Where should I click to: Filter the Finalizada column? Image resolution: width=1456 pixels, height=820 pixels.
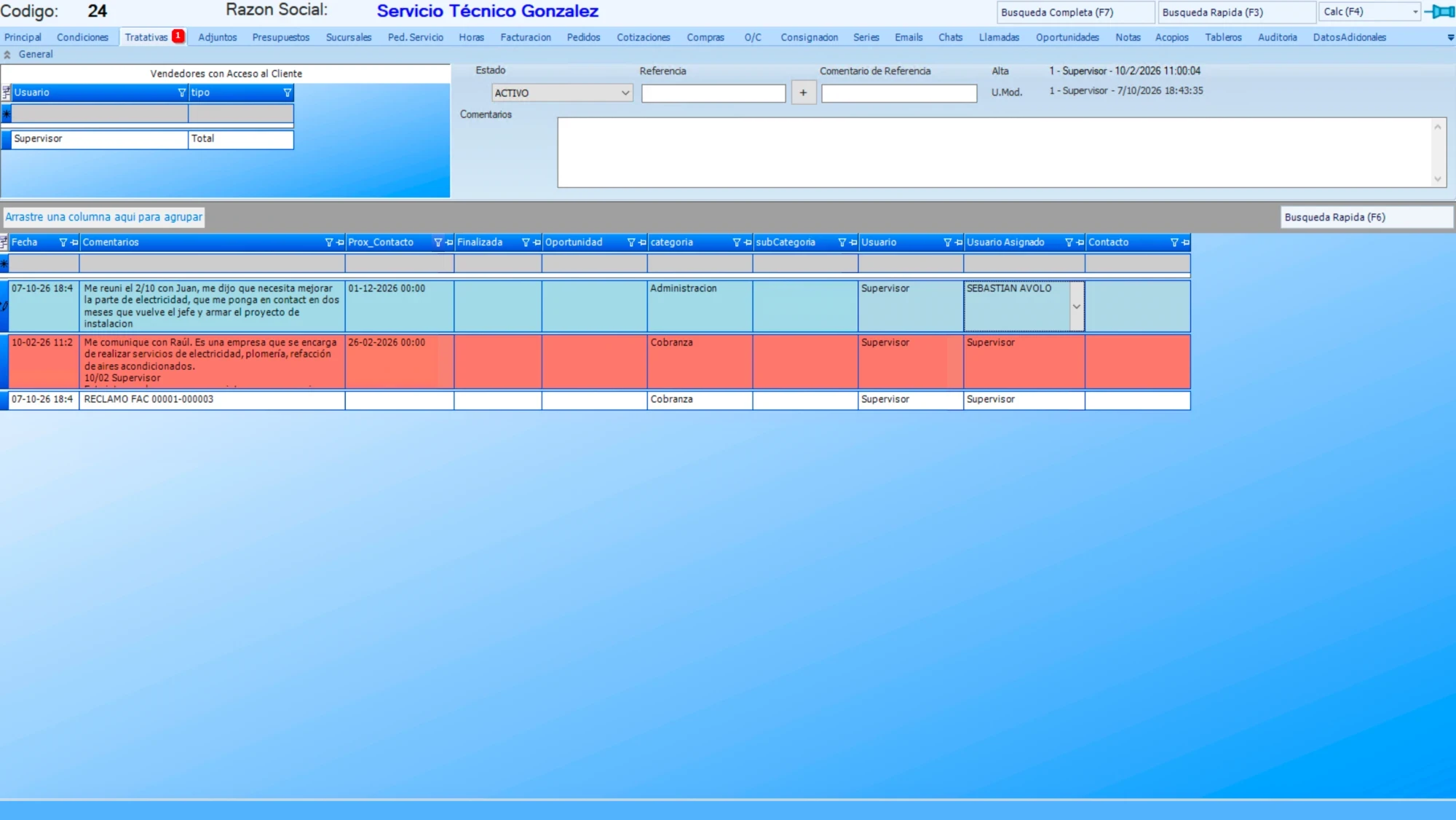pyautogui.click(x=526, y=243)
